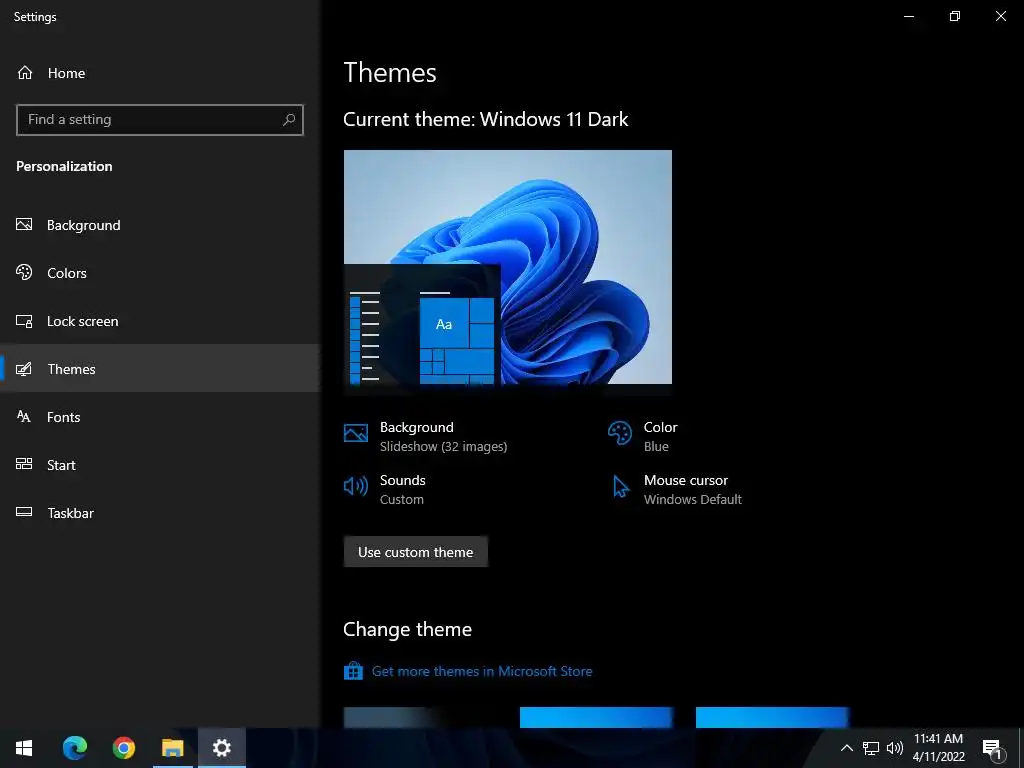Open the taskbar clock and date
The image size is (1024, 768).
coord(938,748)
